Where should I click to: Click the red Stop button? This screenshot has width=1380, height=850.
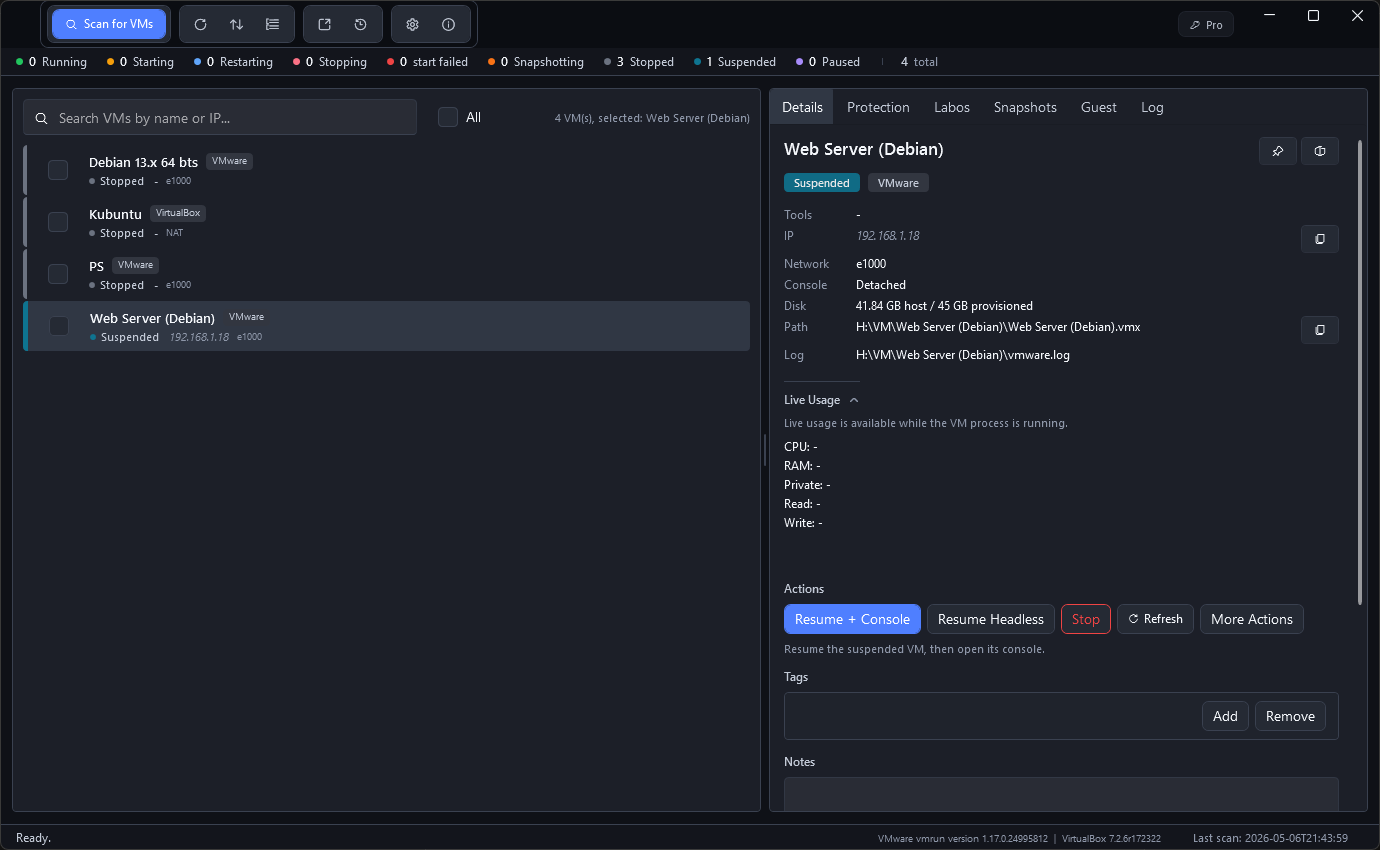(x=1086, y=619)
